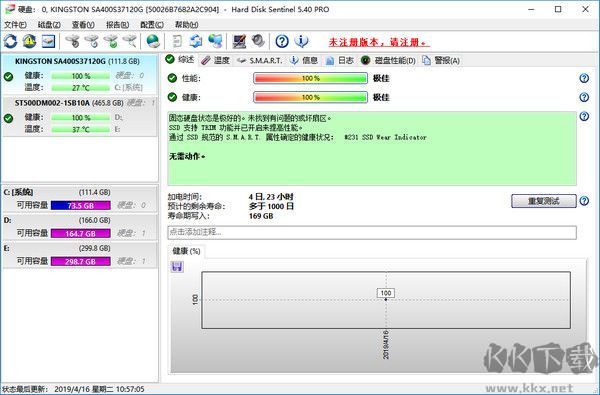Image resolution: width=600 pixels, height=395 pixels.
Task: Click the networked computers toolbar icon
Action: pos(215,41)
